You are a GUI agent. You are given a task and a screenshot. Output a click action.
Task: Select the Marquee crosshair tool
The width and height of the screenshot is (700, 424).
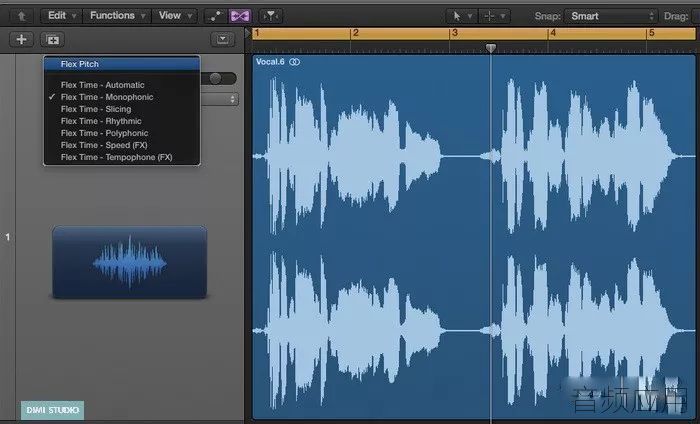(x=489, y=17)
